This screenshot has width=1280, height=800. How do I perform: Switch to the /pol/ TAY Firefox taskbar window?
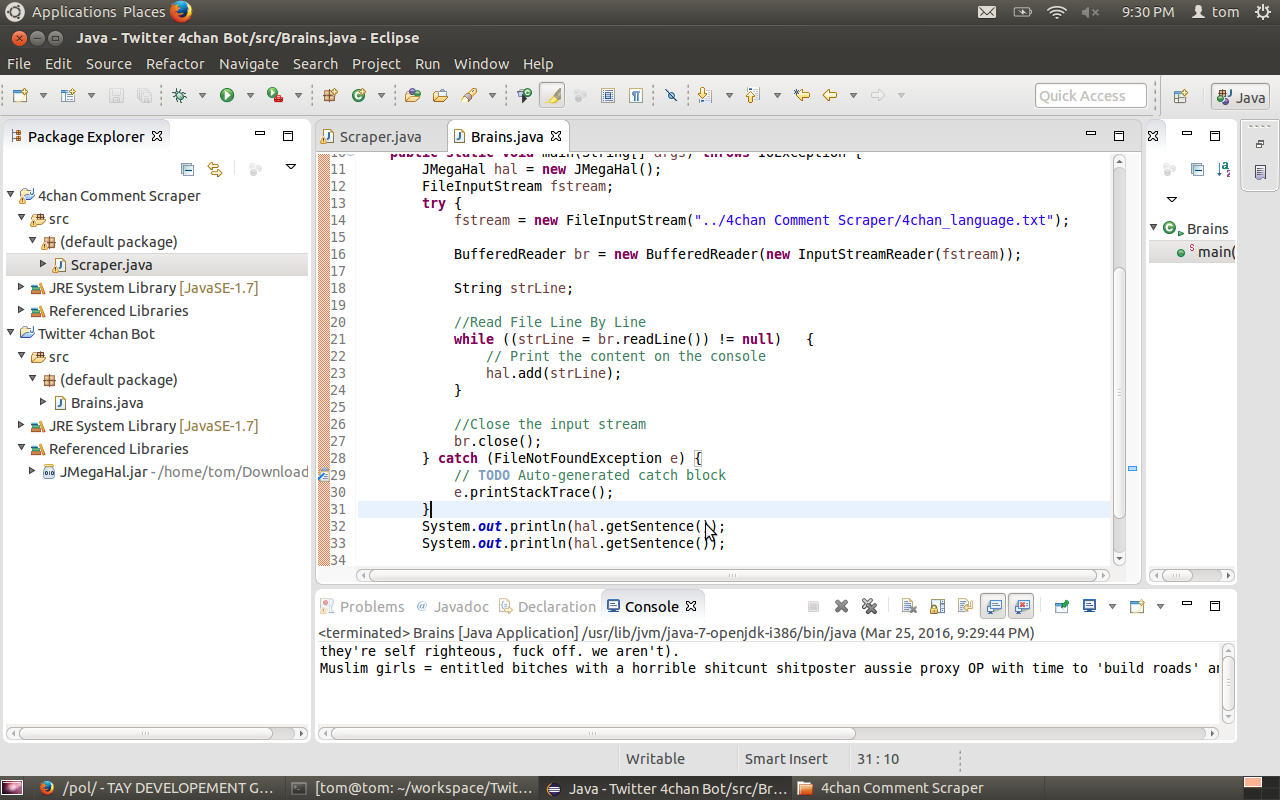[x=158, y=788]
